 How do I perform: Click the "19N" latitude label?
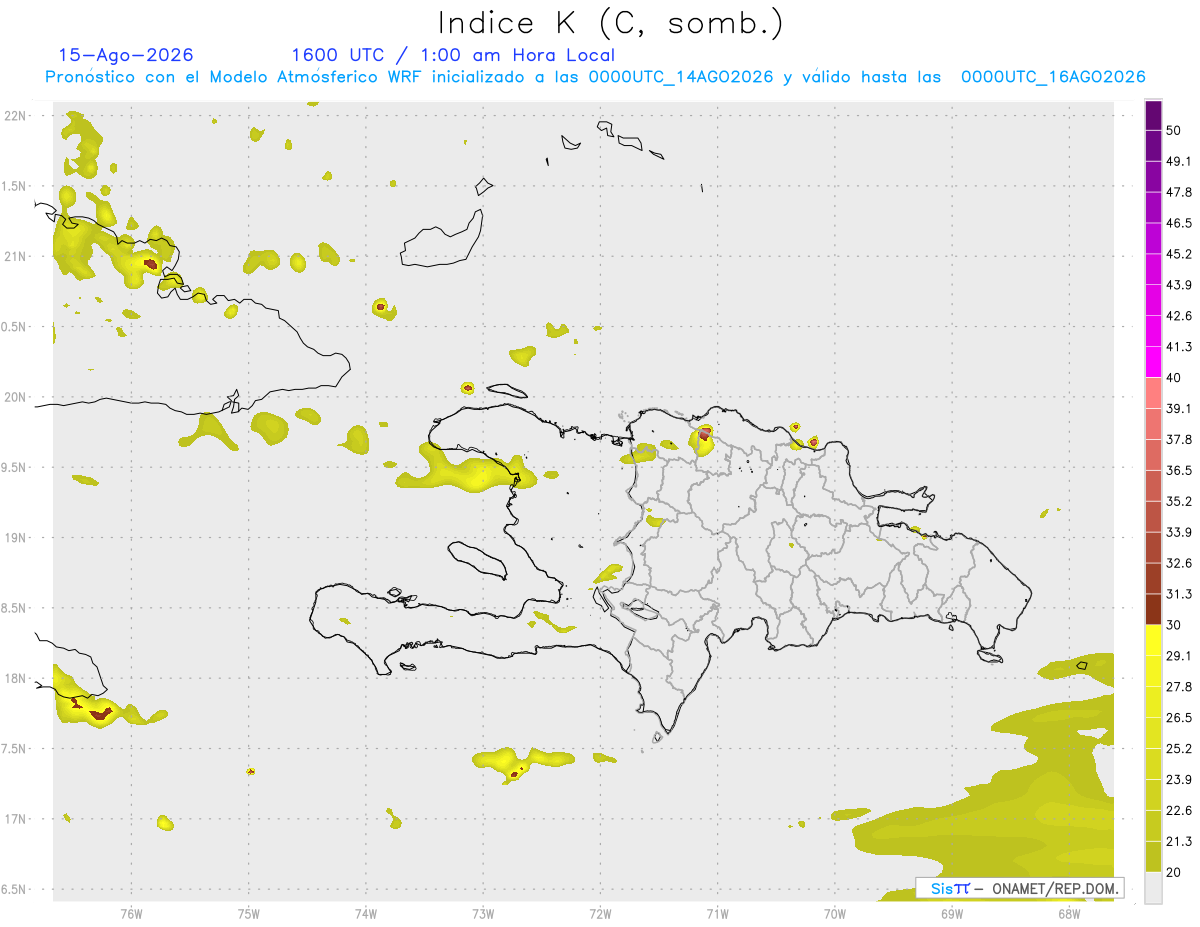15,538
